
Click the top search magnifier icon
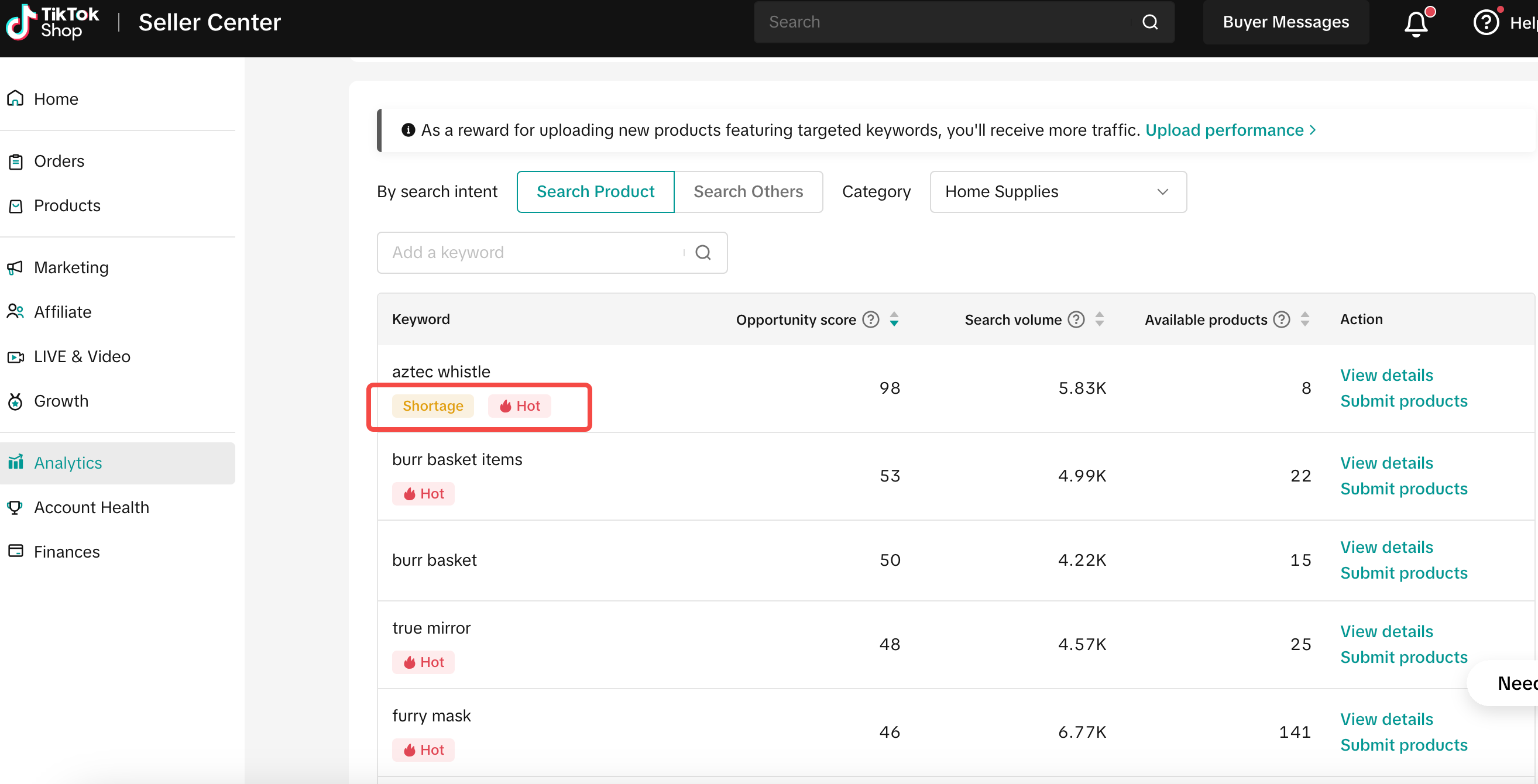pyautogui.click(x=1150, y=22)
